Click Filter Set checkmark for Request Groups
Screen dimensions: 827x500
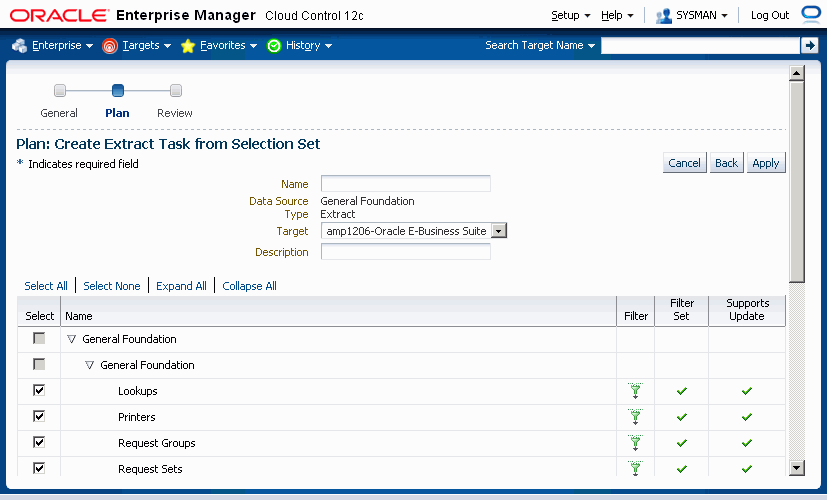[681, 443]
